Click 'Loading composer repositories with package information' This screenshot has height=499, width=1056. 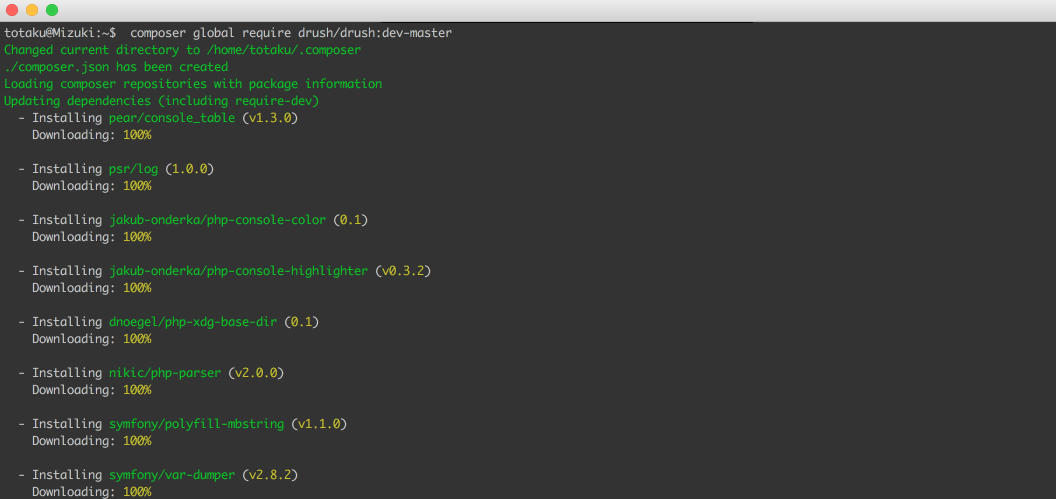(x=193, y=84)
